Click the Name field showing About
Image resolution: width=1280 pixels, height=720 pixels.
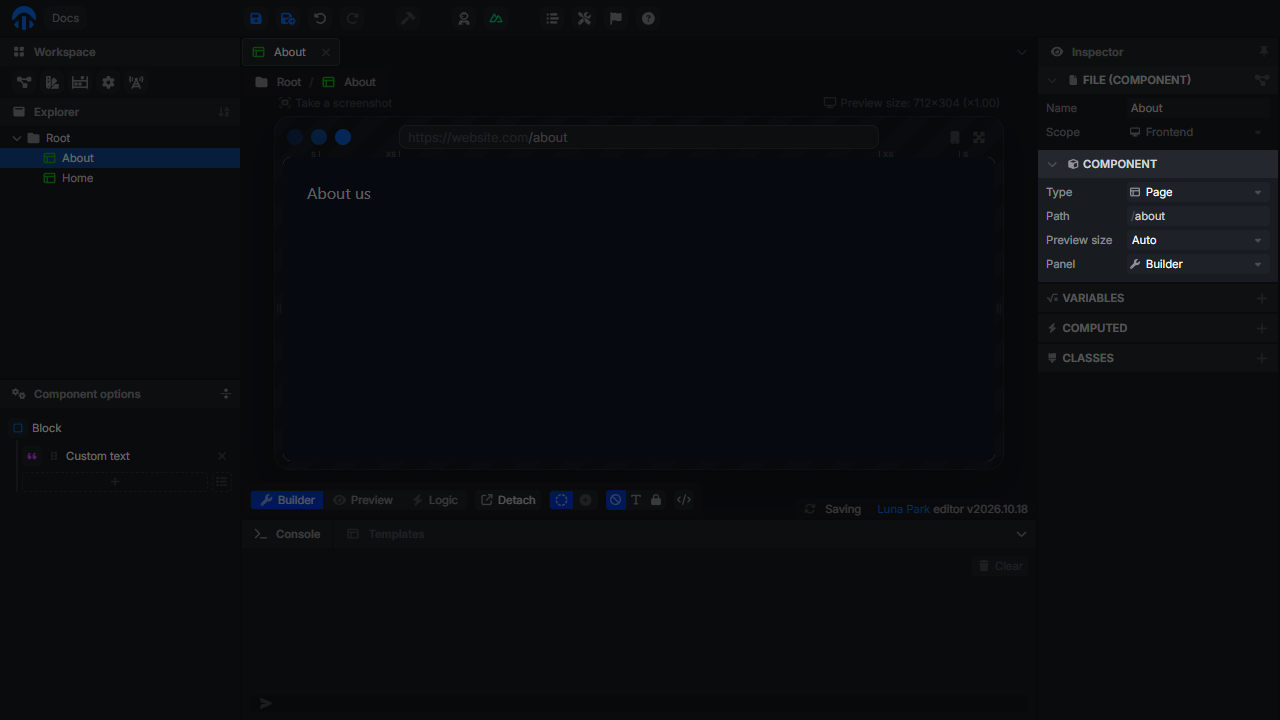tap(1198, 108)
